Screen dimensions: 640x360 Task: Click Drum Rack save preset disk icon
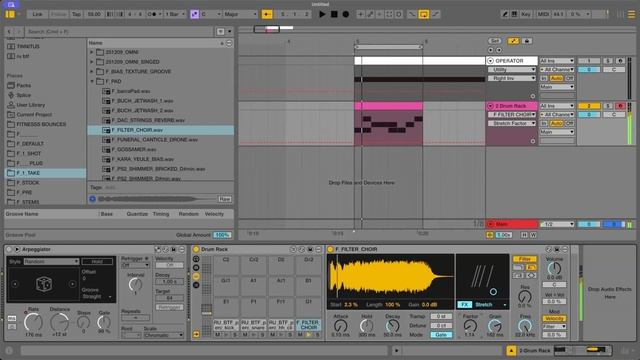coord(310,249)
